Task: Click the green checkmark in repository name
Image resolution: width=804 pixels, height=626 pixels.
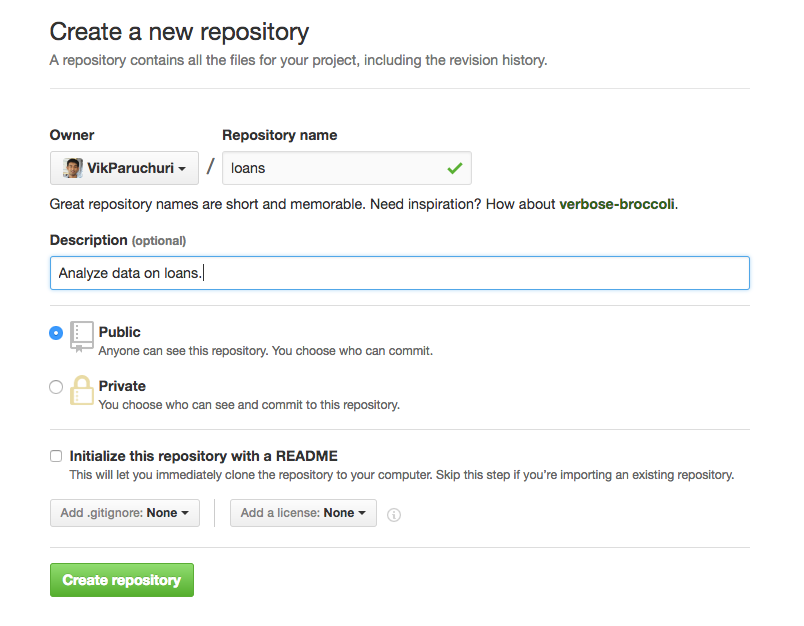Action: click(455, 168)
